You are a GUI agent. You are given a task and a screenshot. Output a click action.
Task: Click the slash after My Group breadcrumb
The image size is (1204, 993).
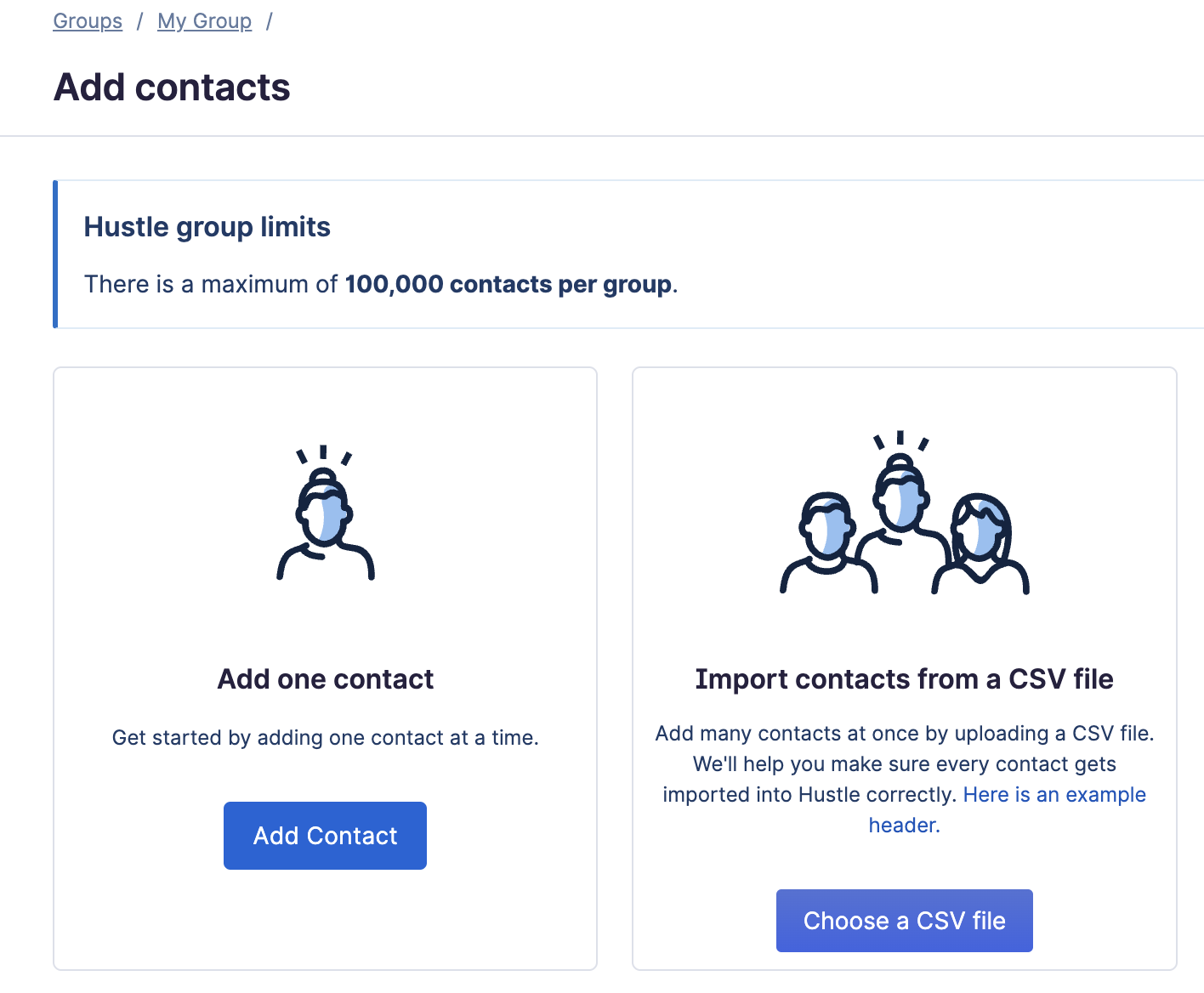[x=269, y=20]
